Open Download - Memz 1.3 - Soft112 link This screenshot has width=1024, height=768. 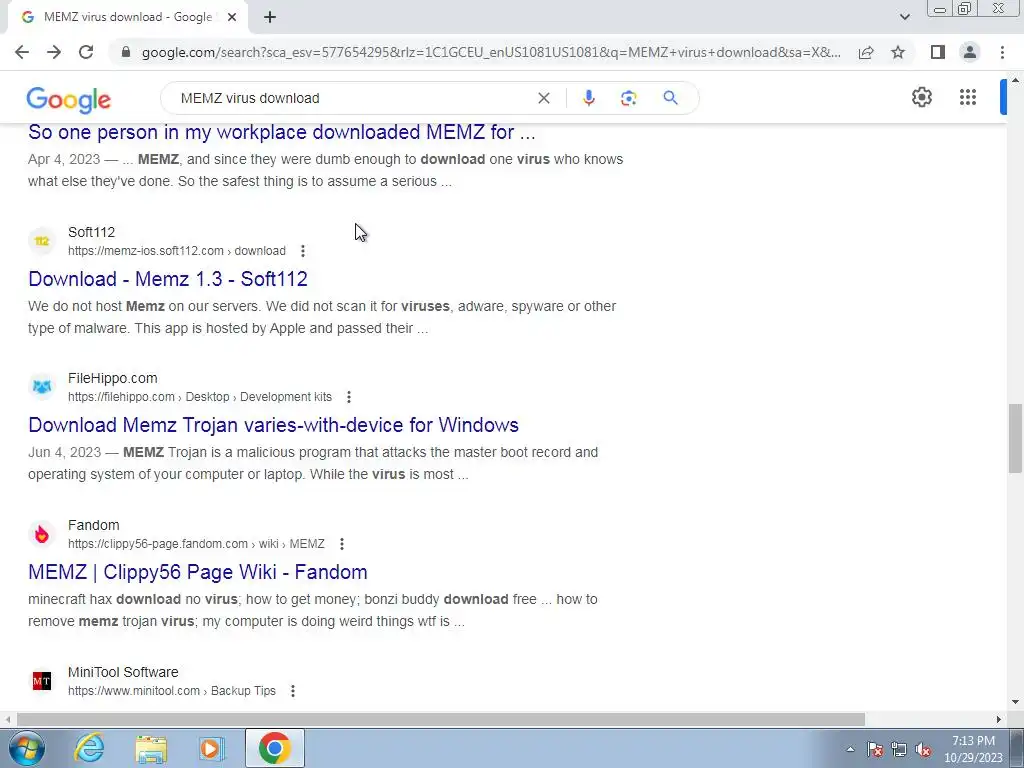click(168, 279)
